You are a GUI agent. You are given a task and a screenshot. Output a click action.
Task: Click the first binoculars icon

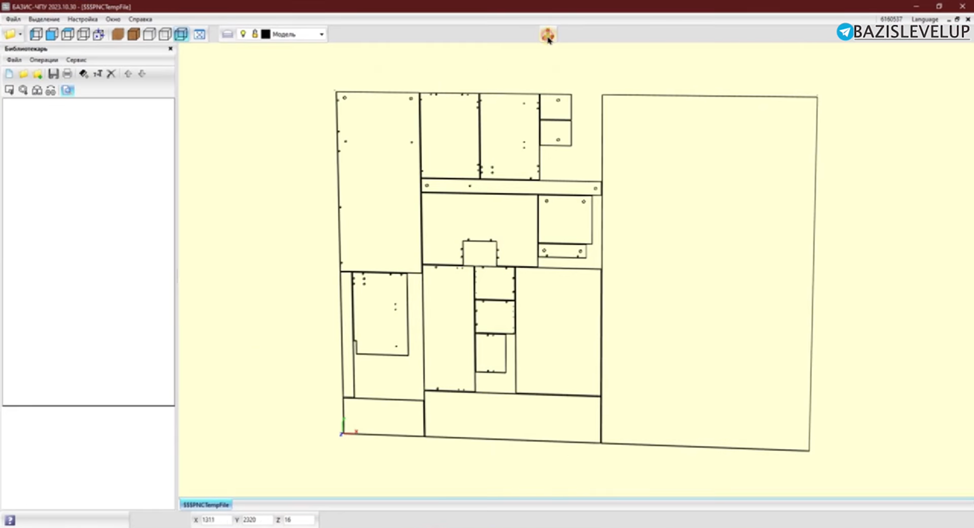(x=37, y=90)
